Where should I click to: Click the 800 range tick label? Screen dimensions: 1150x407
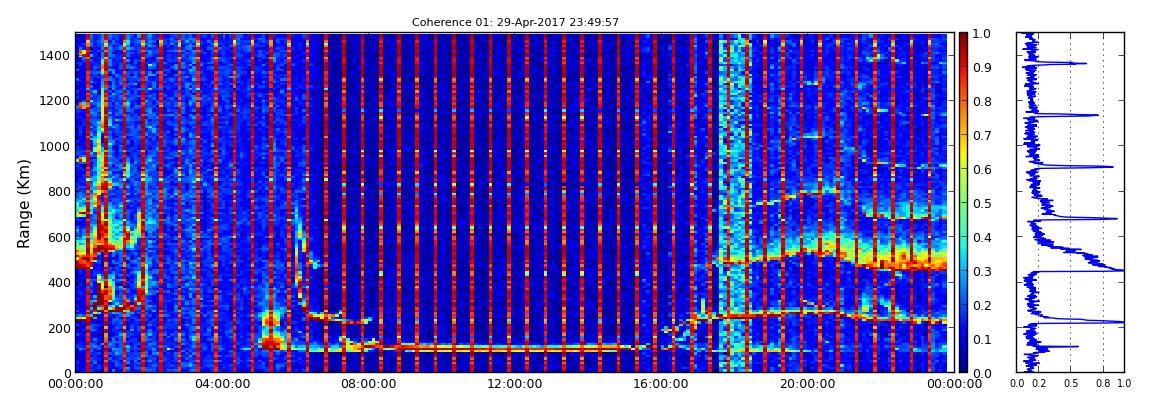59,192
